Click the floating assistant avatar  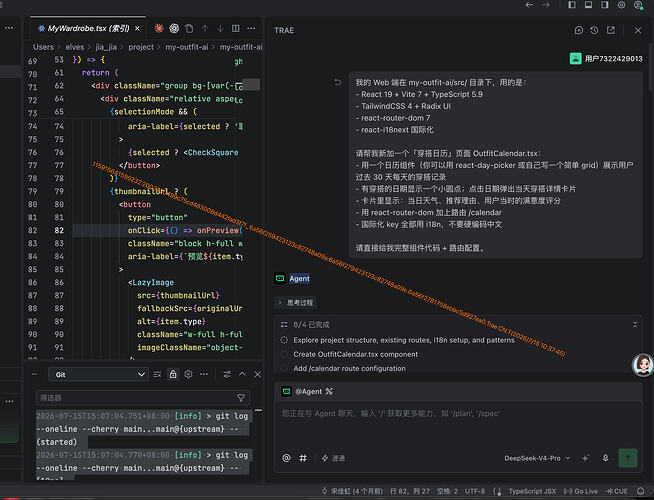[x=643, y=365]
